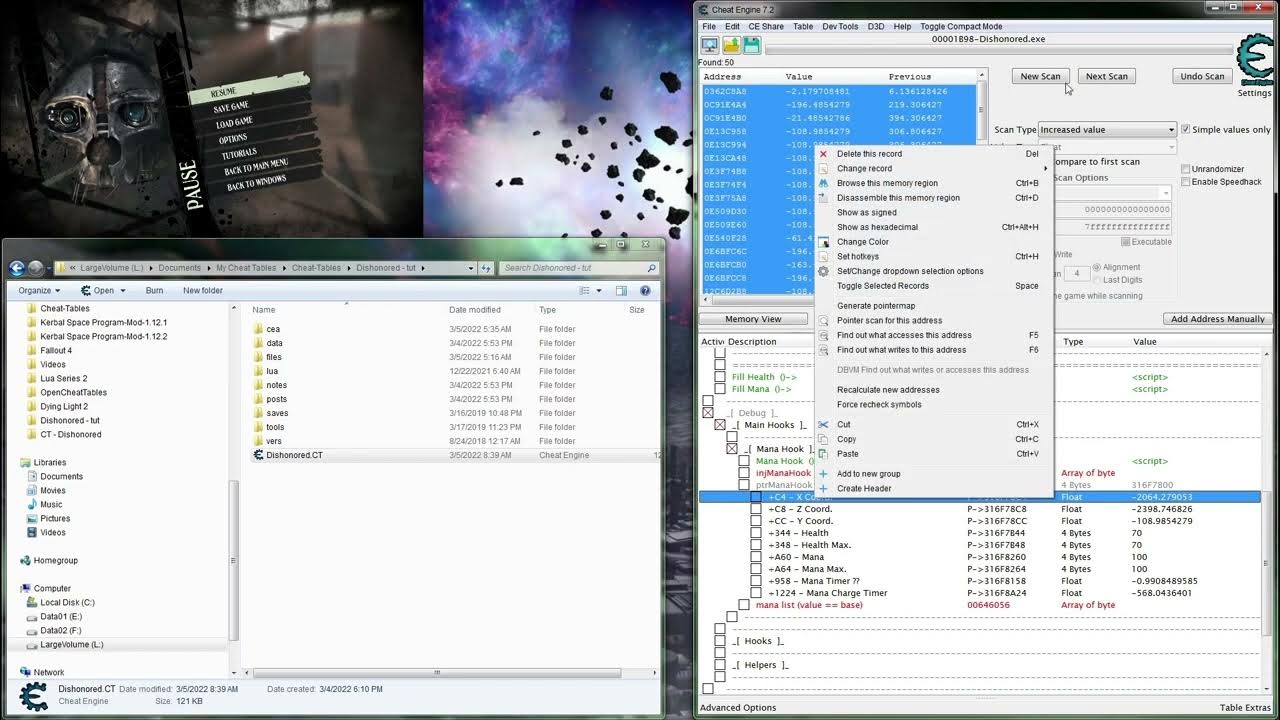Toggle the Explorer preview pane icon
This screenshot has width=1280, height=720.
[x=621, y=291]
